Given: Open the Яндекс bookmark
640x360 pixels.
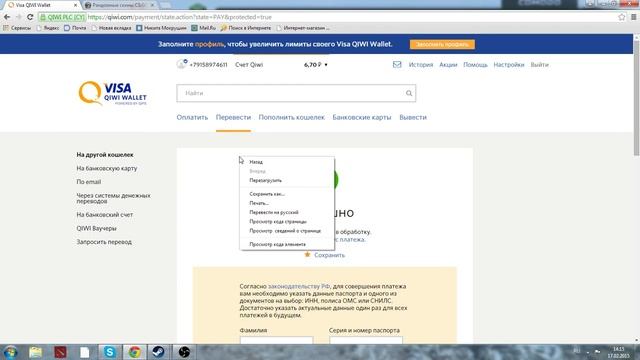Looking at the screenshot, I should [47, 28].
